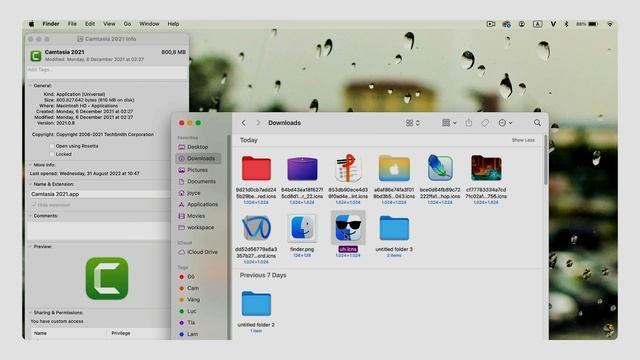Open the Help menu

point(173,24)
